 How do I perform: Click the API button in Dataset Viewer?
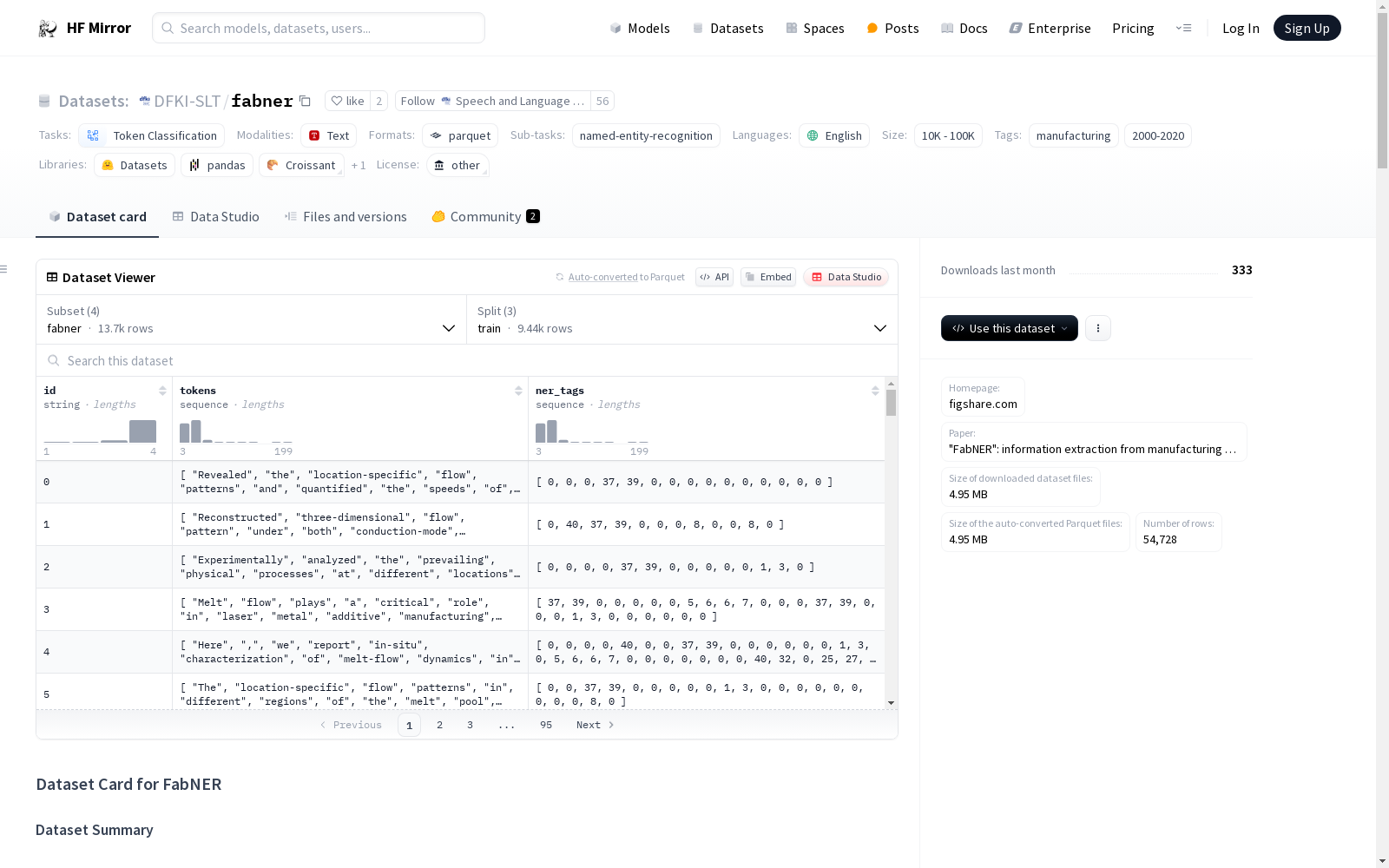714,277
